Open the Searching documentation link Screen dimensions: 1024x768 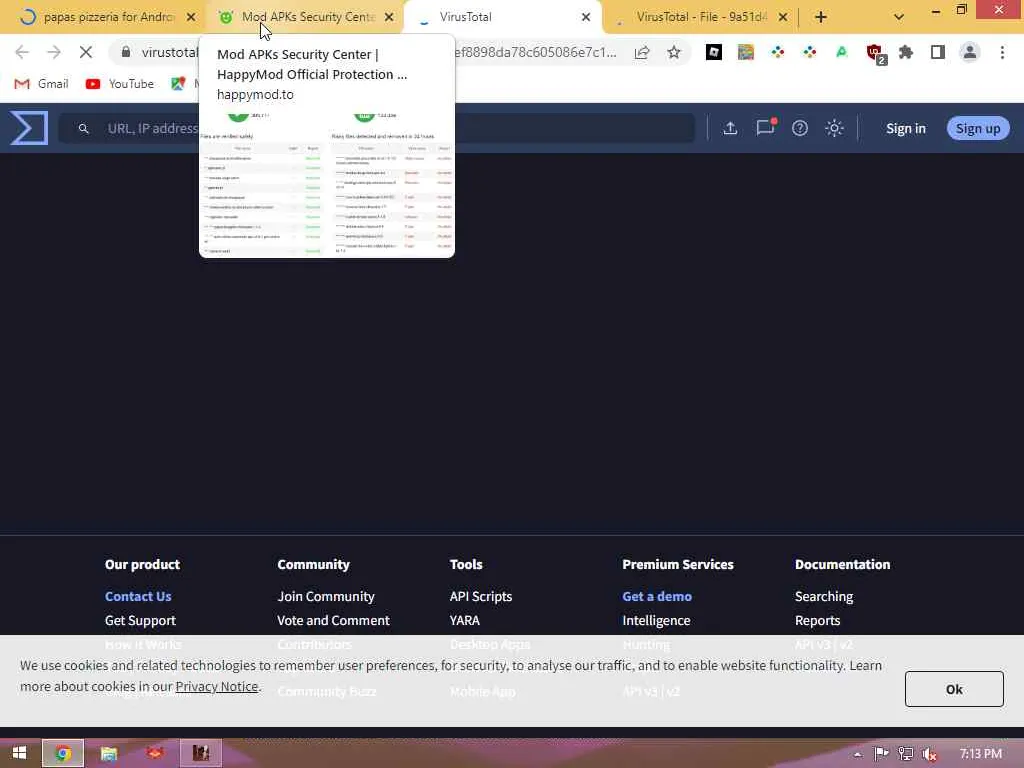(x=824, y=596)
